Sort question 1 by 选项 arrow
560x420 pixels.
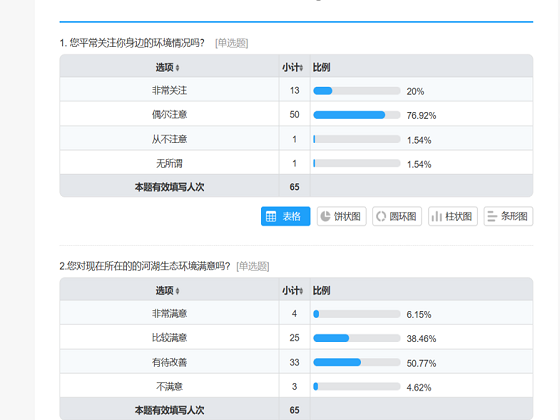coord(178,68)
